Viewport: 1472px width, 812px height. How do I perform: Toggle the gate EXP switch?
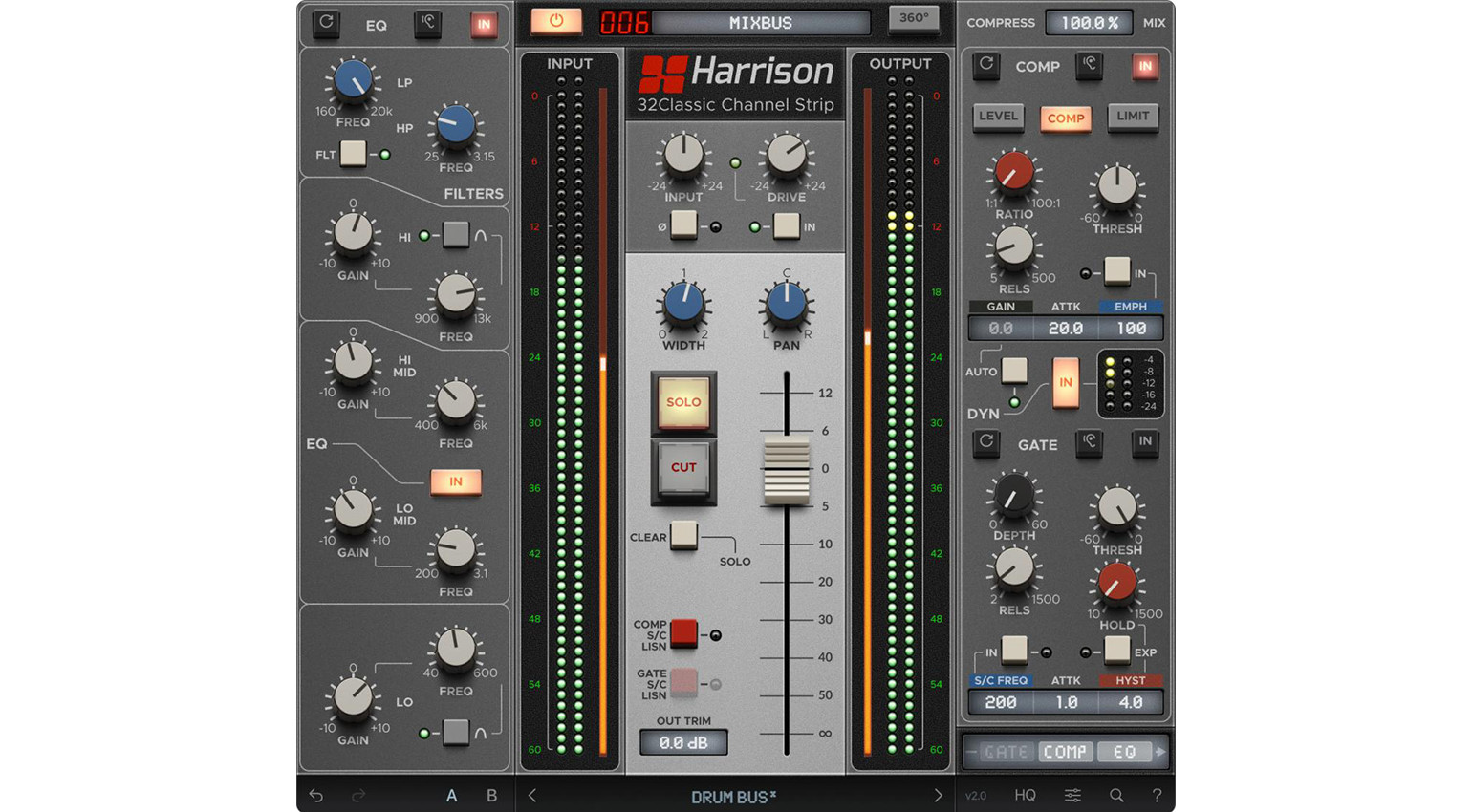point(1116,651)
